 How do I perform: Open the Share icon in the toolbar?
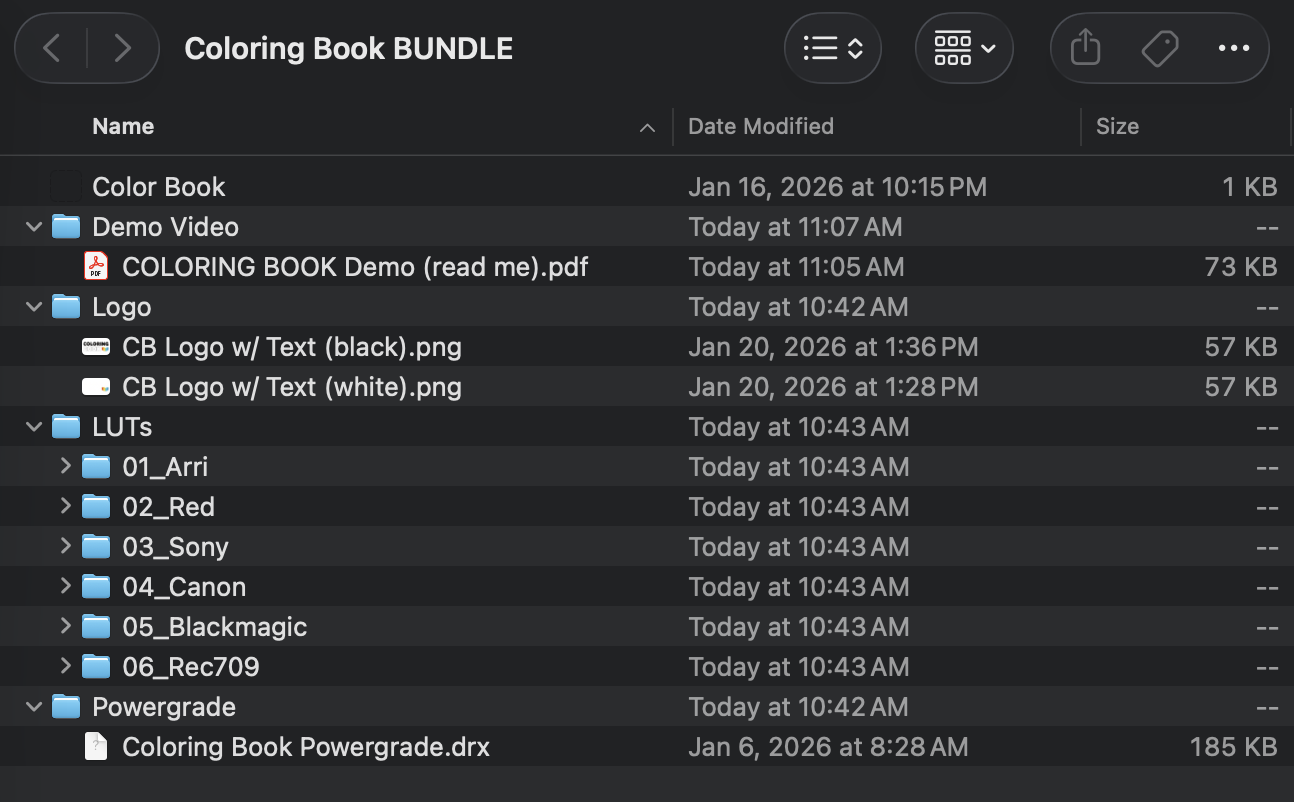pos(1084,47)
